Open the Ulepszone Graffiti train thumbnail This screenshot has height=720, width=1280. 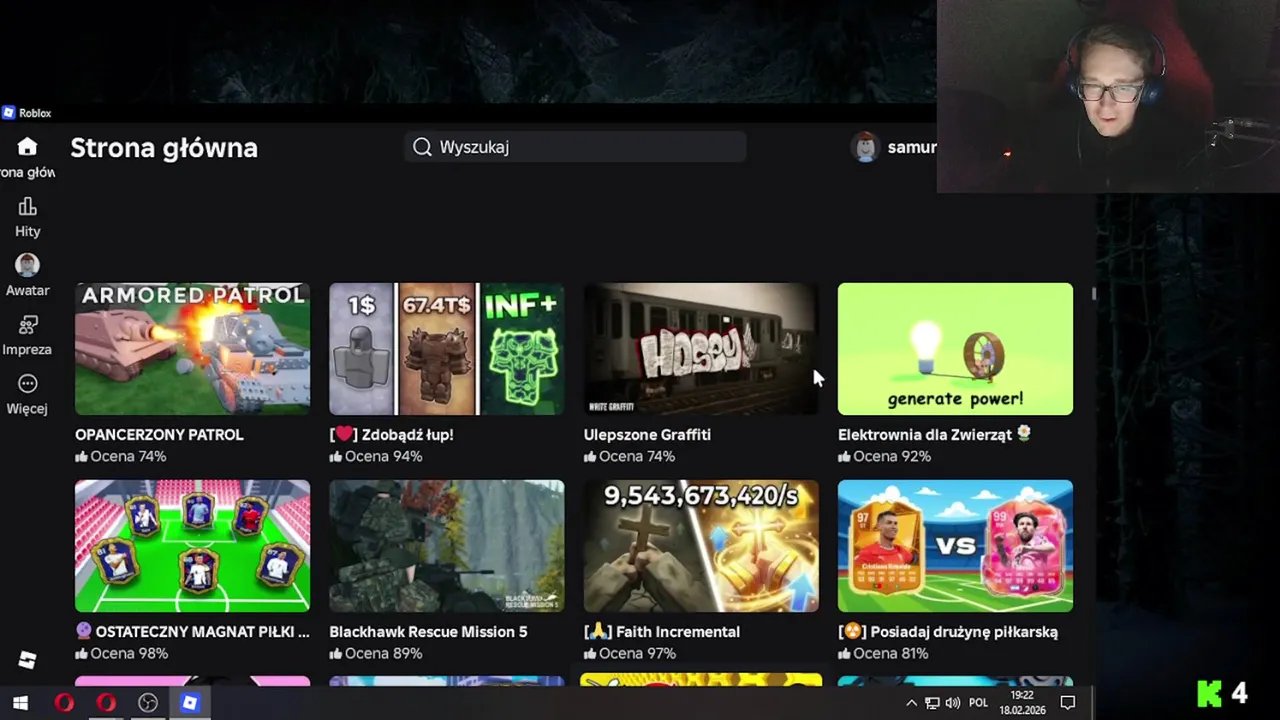(701, 349)
